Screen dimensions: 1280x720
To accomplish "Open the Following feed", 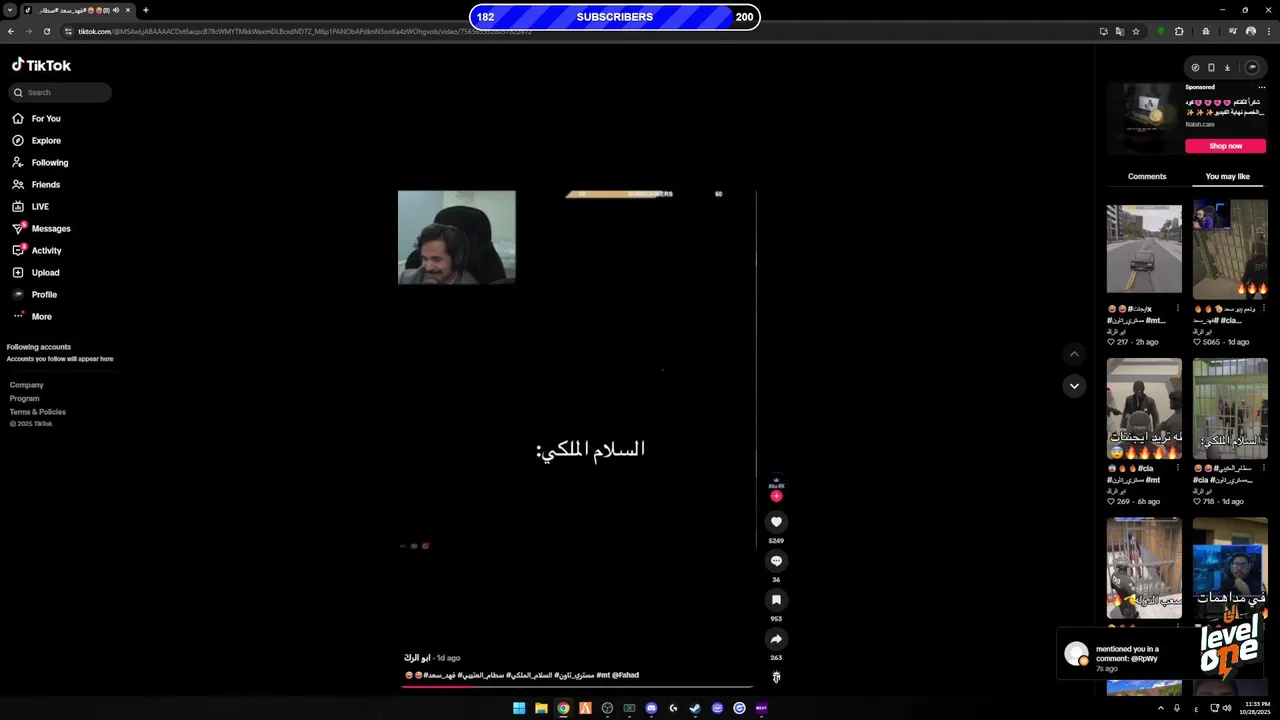I will [41, 162].
